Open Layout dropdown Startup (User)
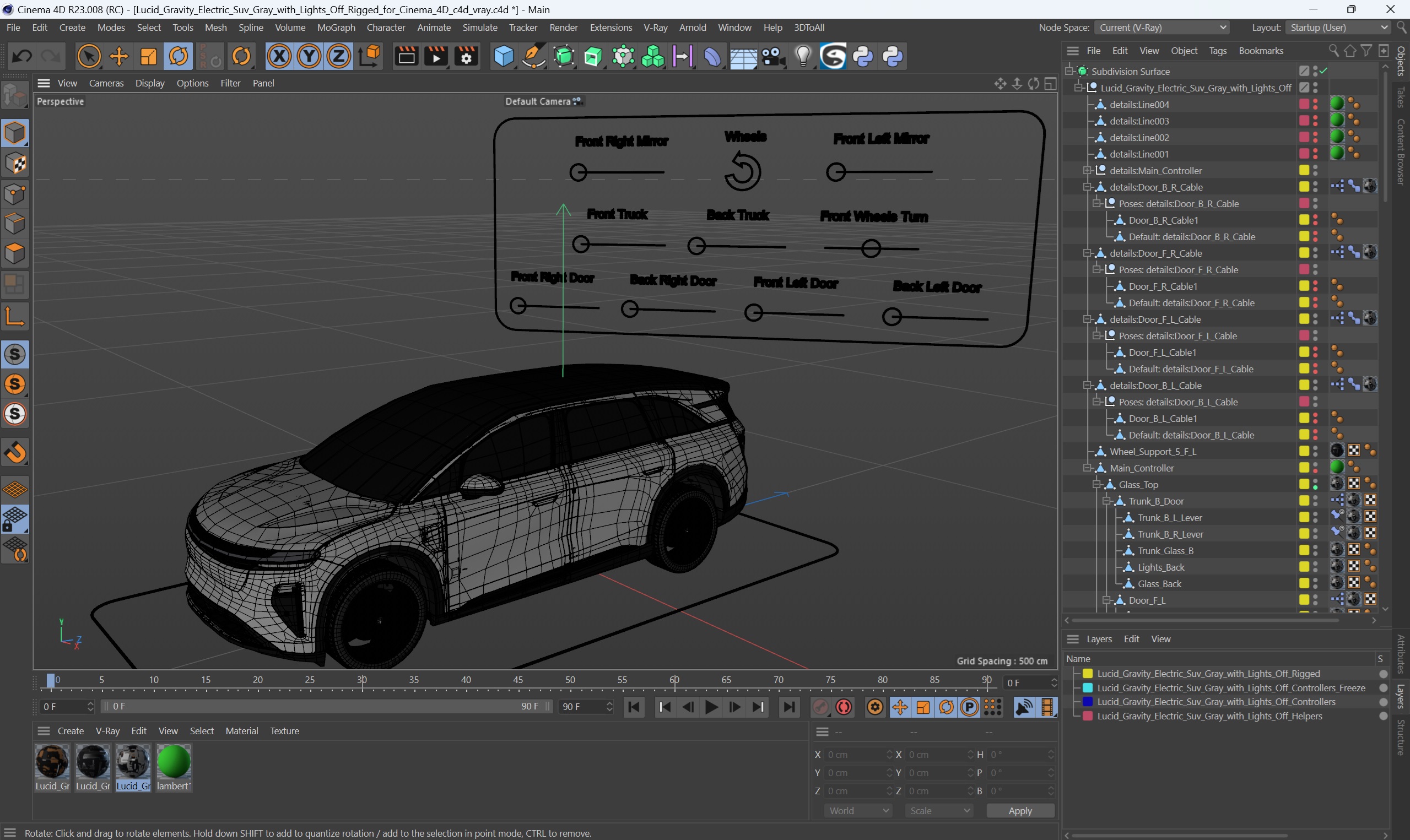 (1338, 28)
